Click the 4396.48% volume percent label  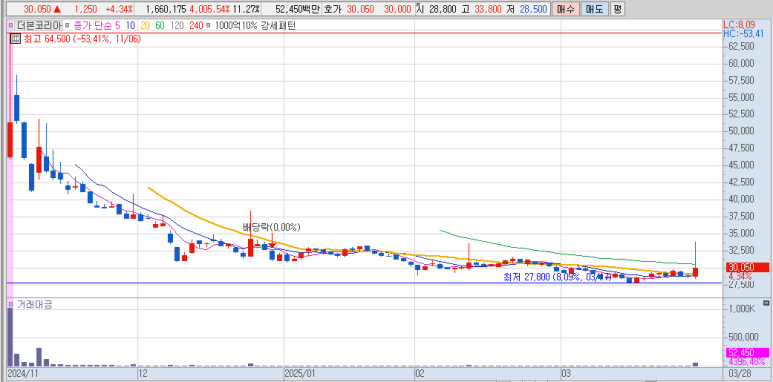[746, 362]
